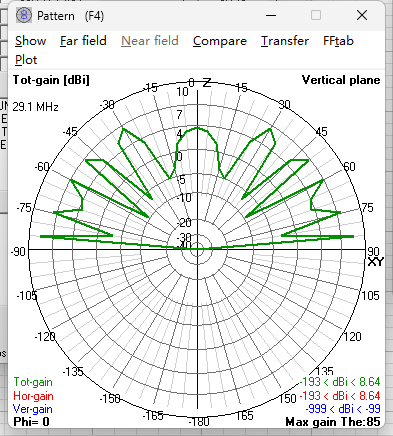Click the Pattern window app icon
Image resolution: width=393 pixels, height=436 pixels.
[24, 15]
